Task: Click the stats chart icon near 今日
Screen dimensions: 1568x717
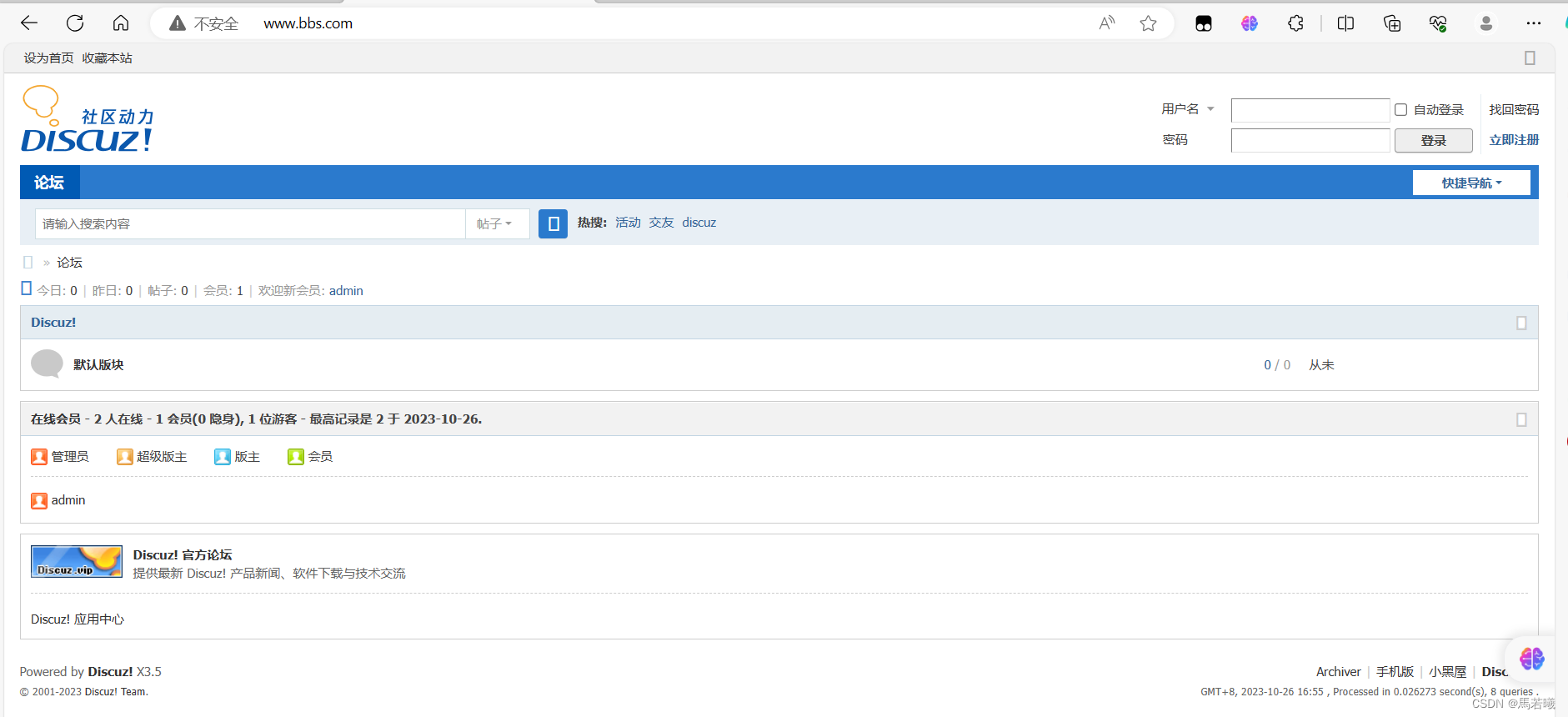Action: pyautogui.click(x=26, y=288)
